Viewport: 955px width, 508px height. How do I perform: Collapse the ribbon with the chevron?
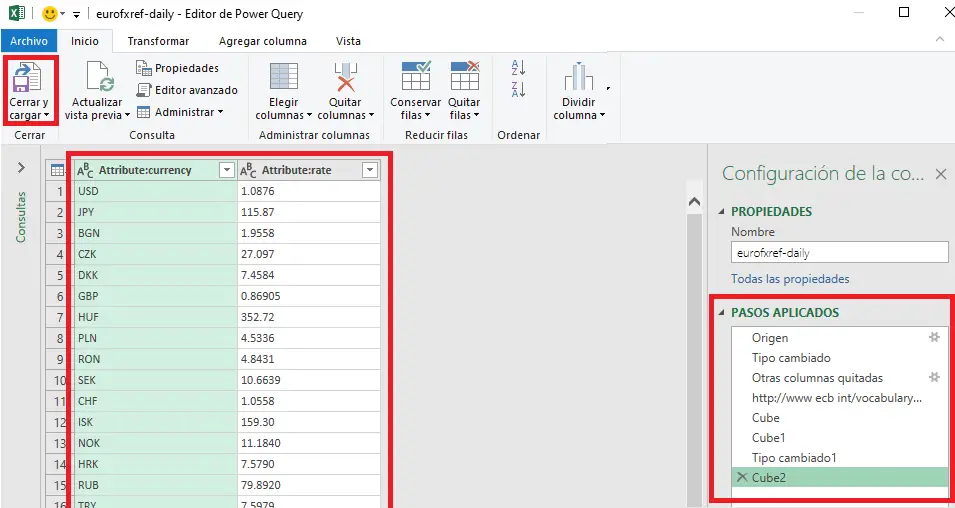[940, 40]
